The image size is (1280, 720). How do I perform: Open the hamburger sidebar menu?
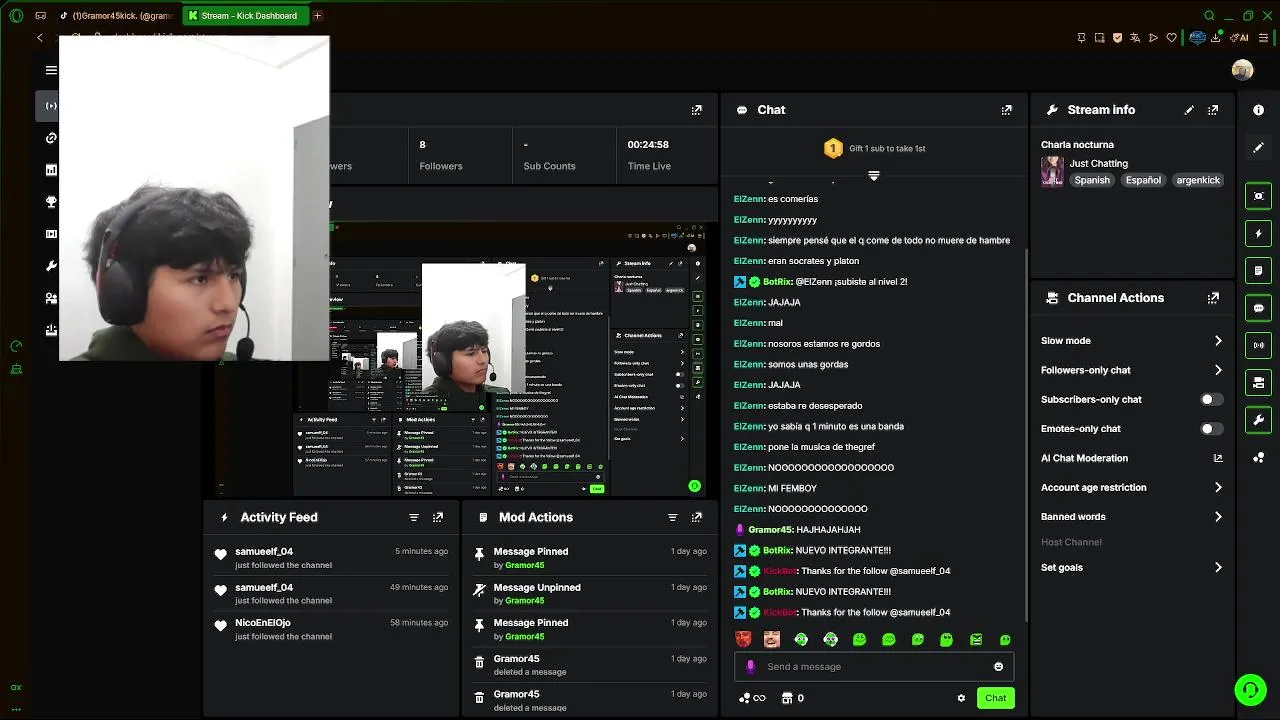point(51,70)
